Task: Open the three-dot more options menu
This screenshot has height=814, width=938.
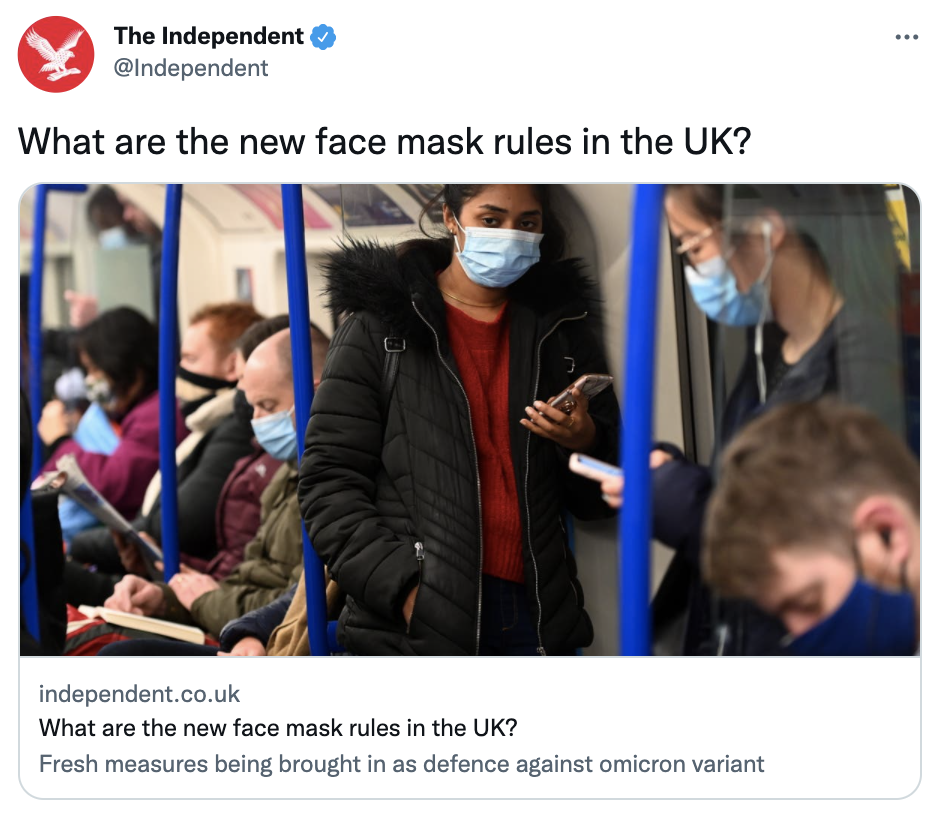Action: 906,37
